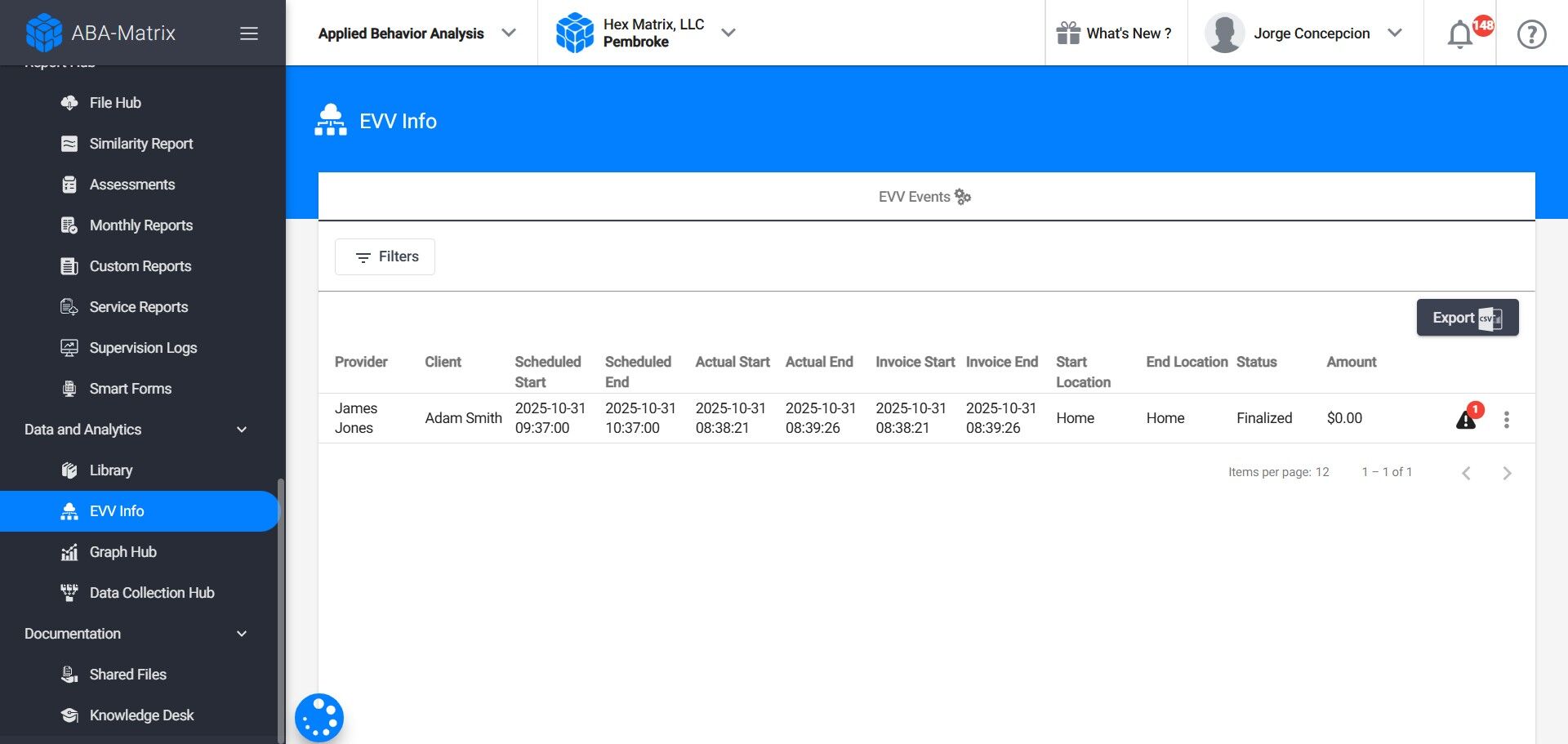Click the ABA-Matrix cube logo

pyautogui.click(x=44, y=33)
